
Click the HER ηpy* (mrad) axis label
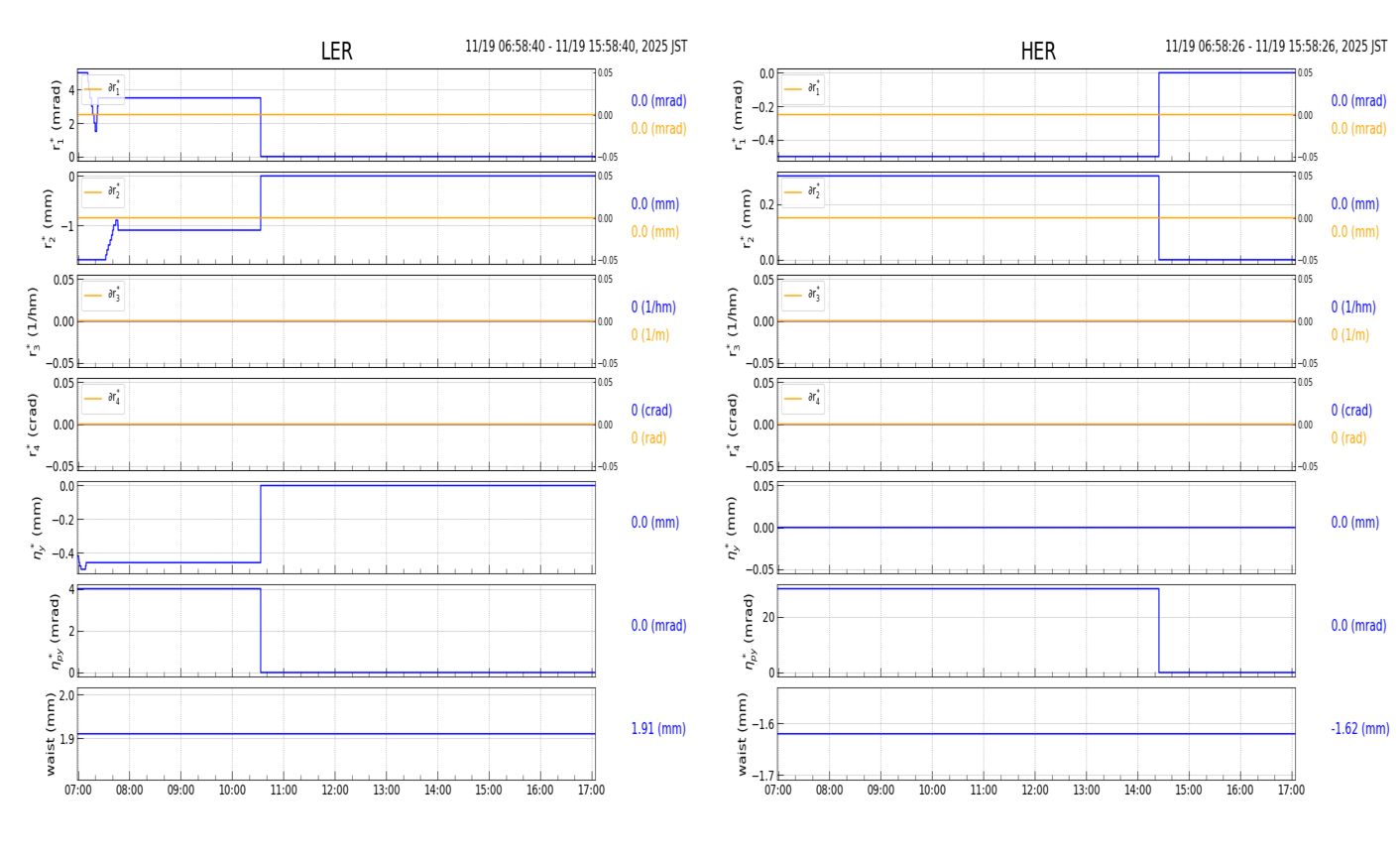tap(750, 631)
